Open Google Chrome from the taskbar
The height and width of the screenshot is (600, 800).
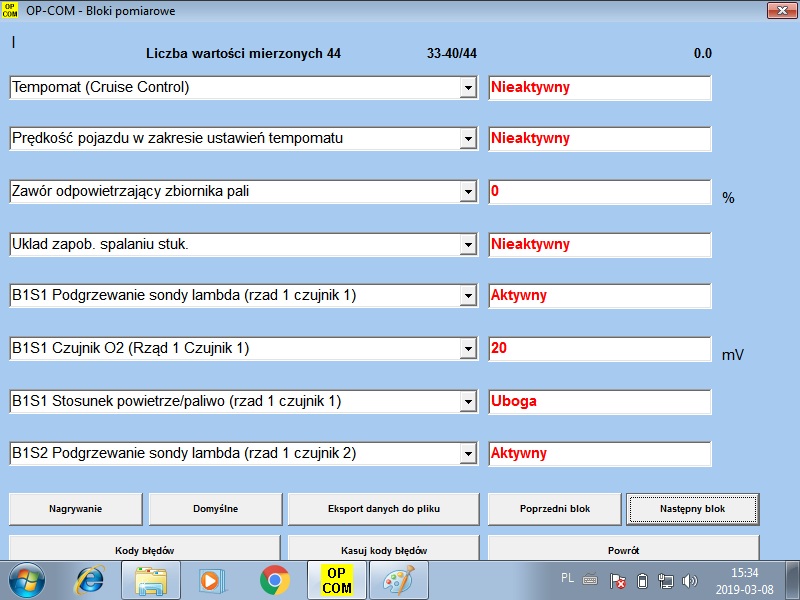[x=274, y=580]
